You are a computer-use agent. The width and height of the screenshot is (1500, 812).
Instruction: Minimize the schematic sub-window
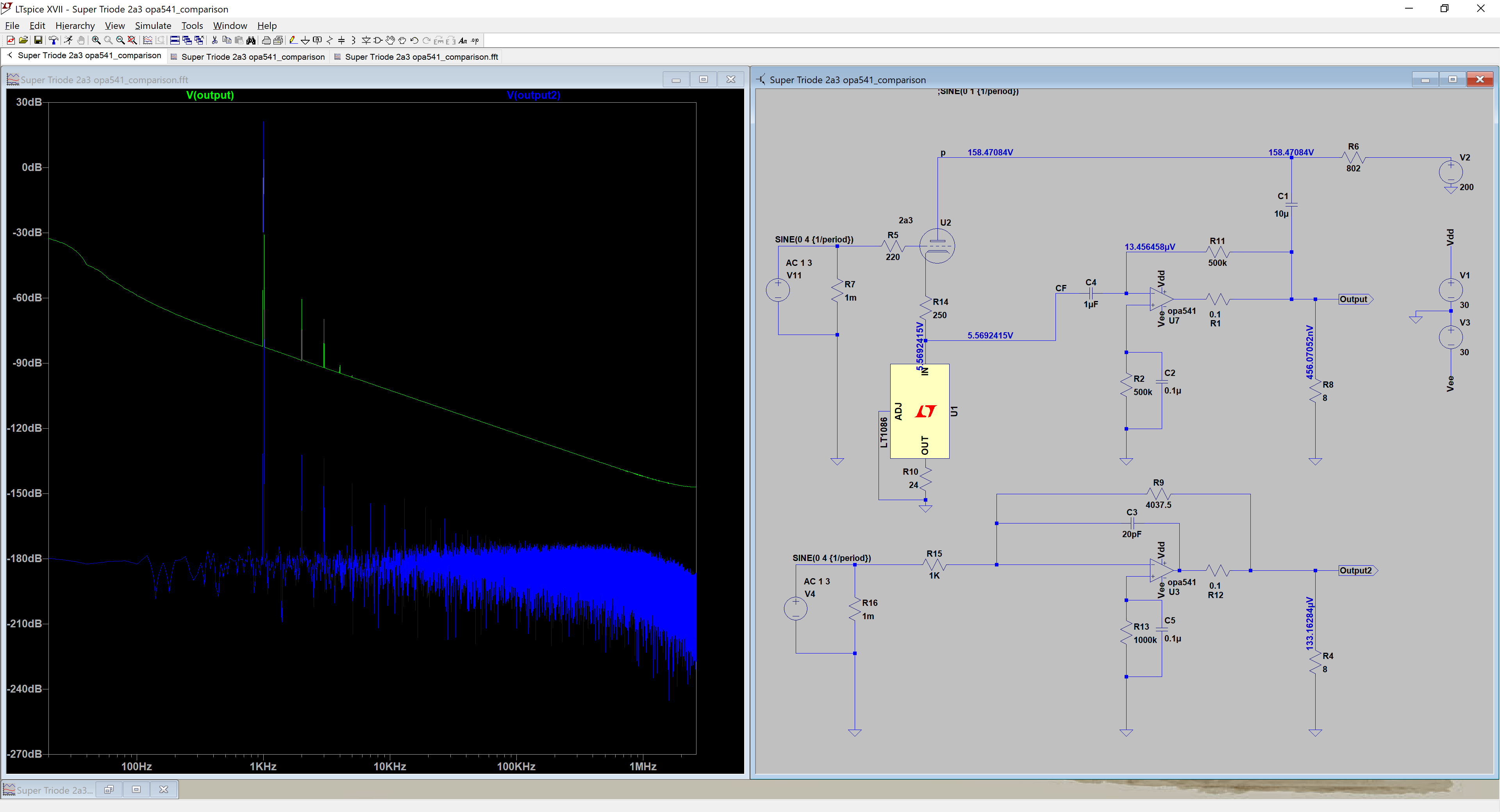click(x=1425, y=79)
